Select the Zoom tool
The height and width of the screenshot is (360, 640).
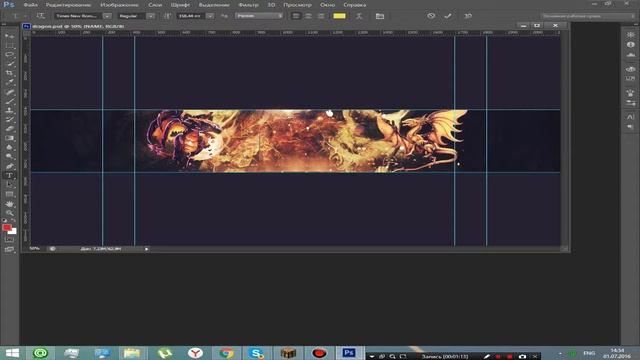click(x=9, y=213)
